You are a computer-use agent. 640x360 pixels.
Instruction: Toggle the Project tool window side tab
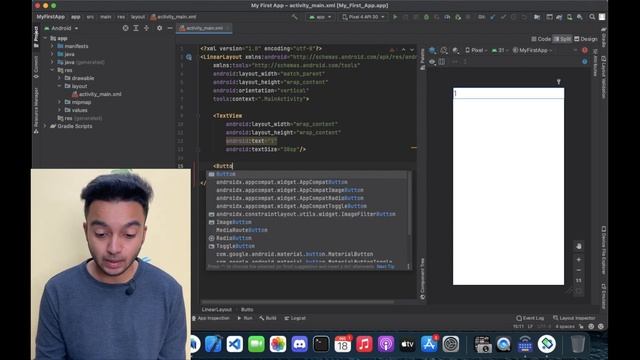click(x=36, y=36)
